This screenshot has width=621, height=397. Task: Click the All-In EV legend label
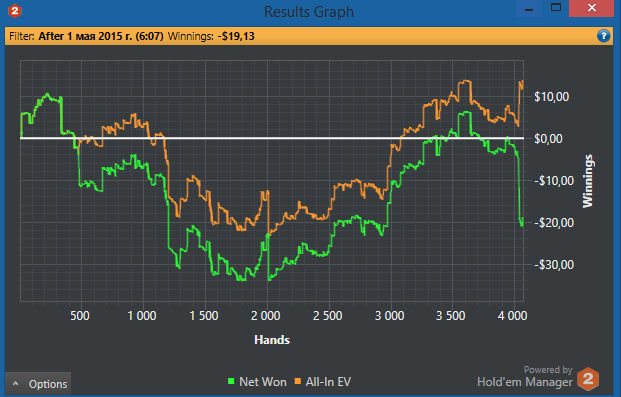[328, 382]
